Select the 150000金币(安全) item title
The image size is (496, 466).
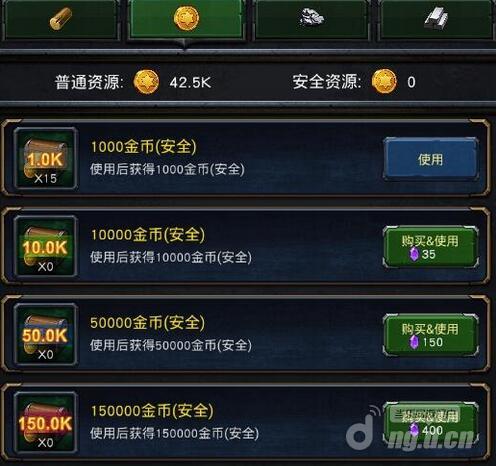[x=152, y=411]
